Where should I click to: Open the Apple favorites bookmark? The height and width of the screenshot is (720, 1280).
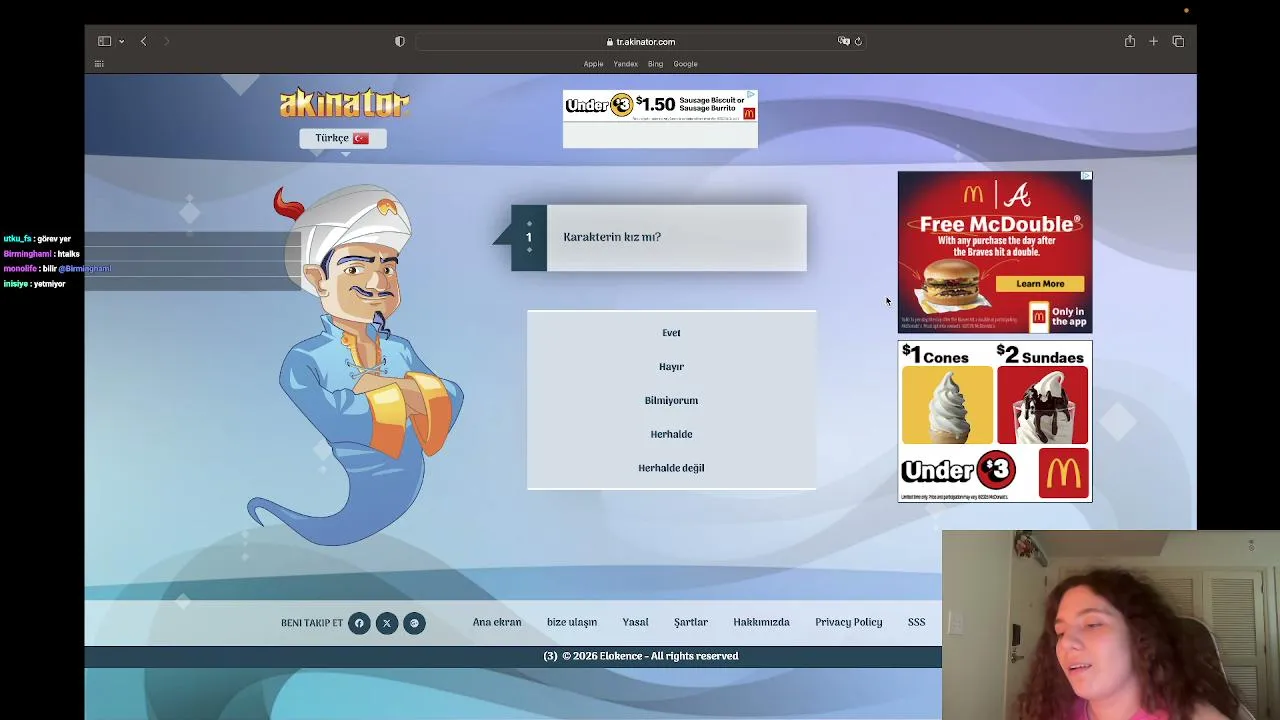coord(594,64)
